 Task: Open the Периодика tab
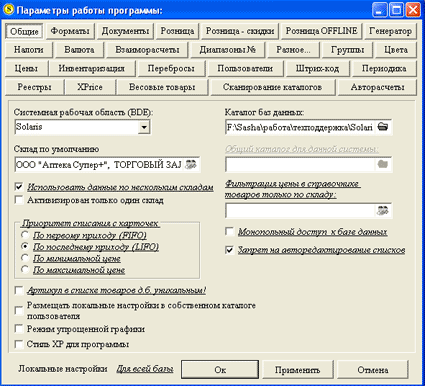[384, 68]
